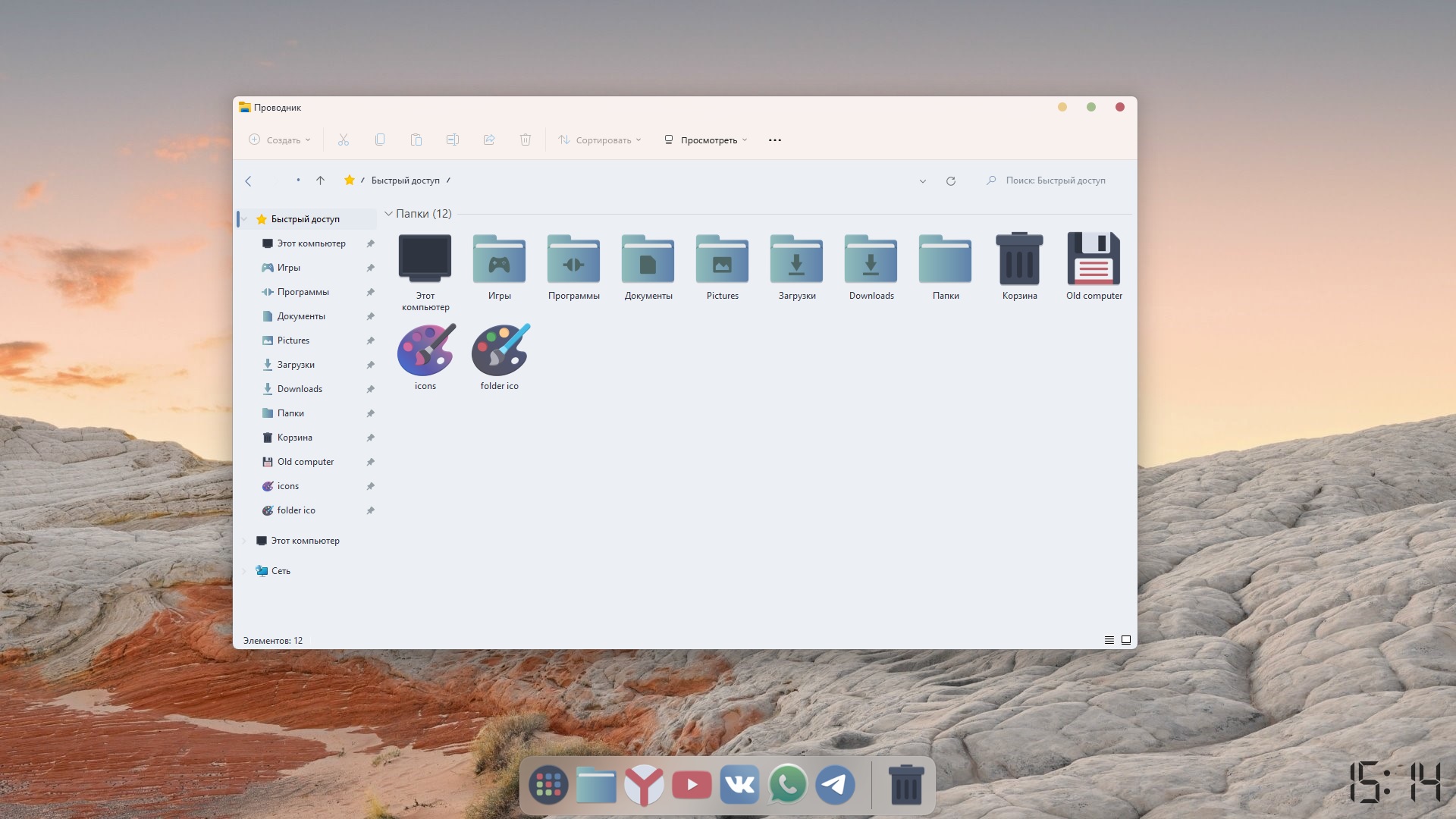Go up one level with up arrow
1456x819 pixels.
tap(320, 180)
